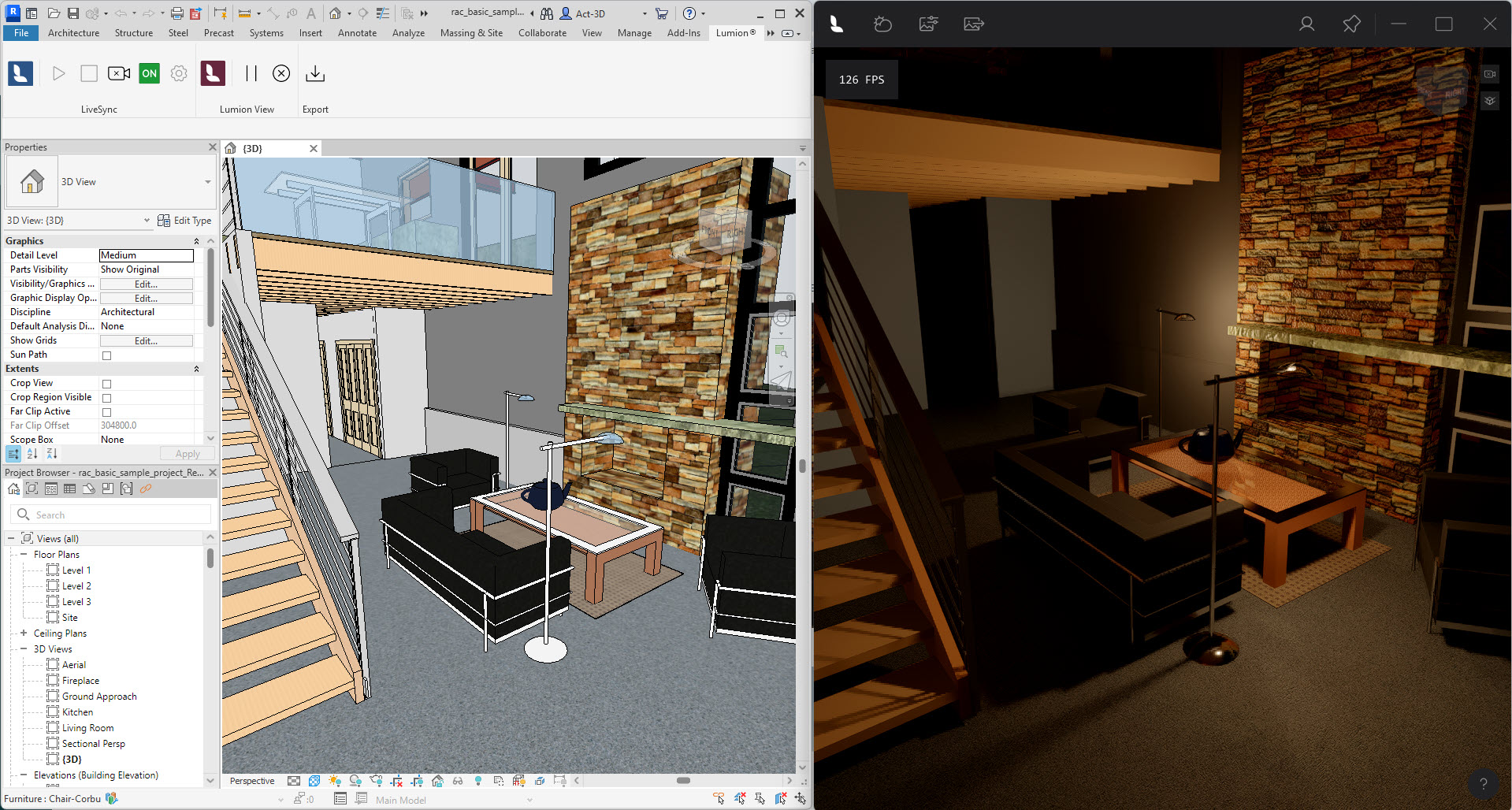1512x810 pixels.
Task: Check the Sun Path option
Action: point(106,355)
